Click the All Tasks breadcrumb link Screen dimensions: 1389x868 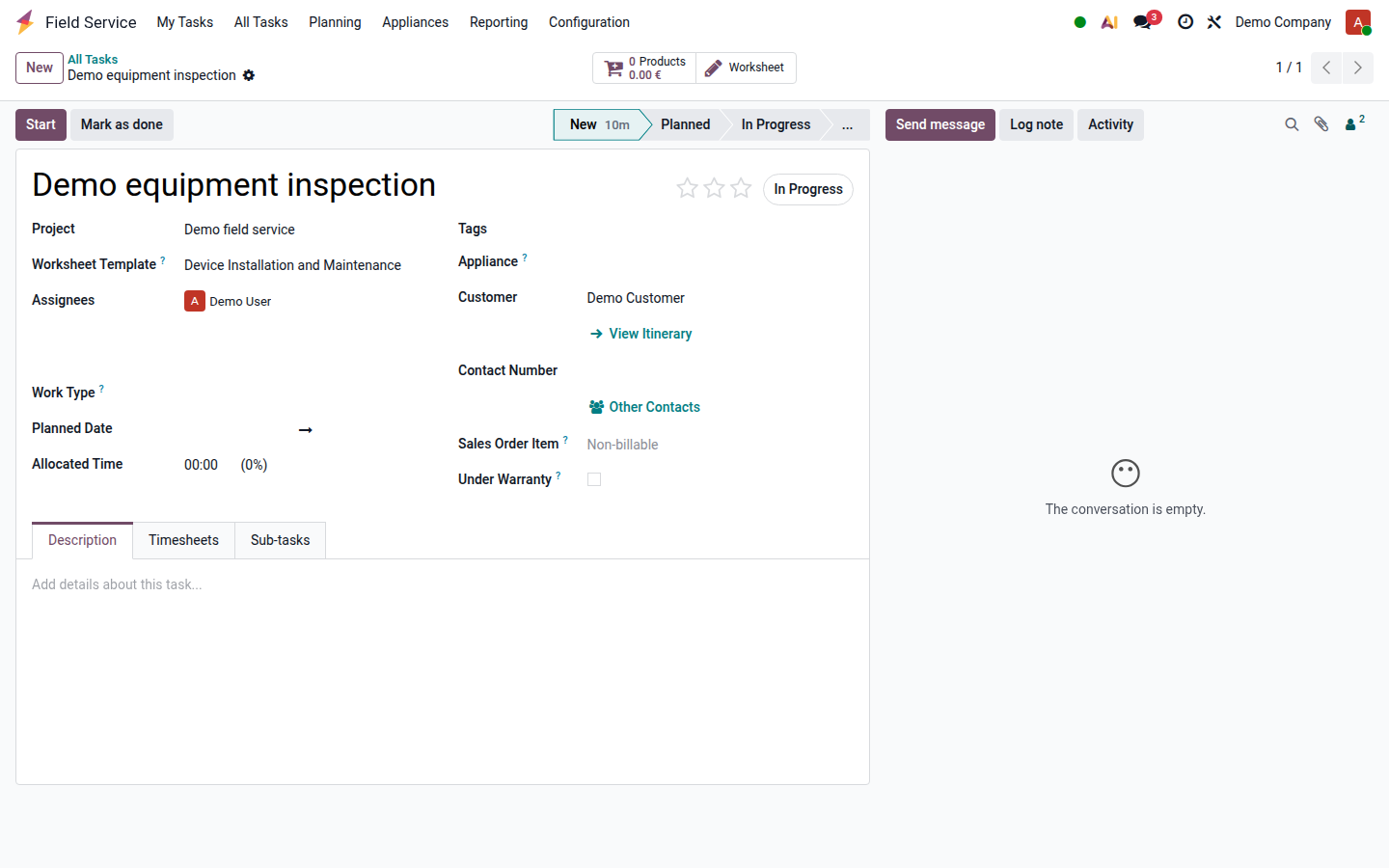coord(93,59)
